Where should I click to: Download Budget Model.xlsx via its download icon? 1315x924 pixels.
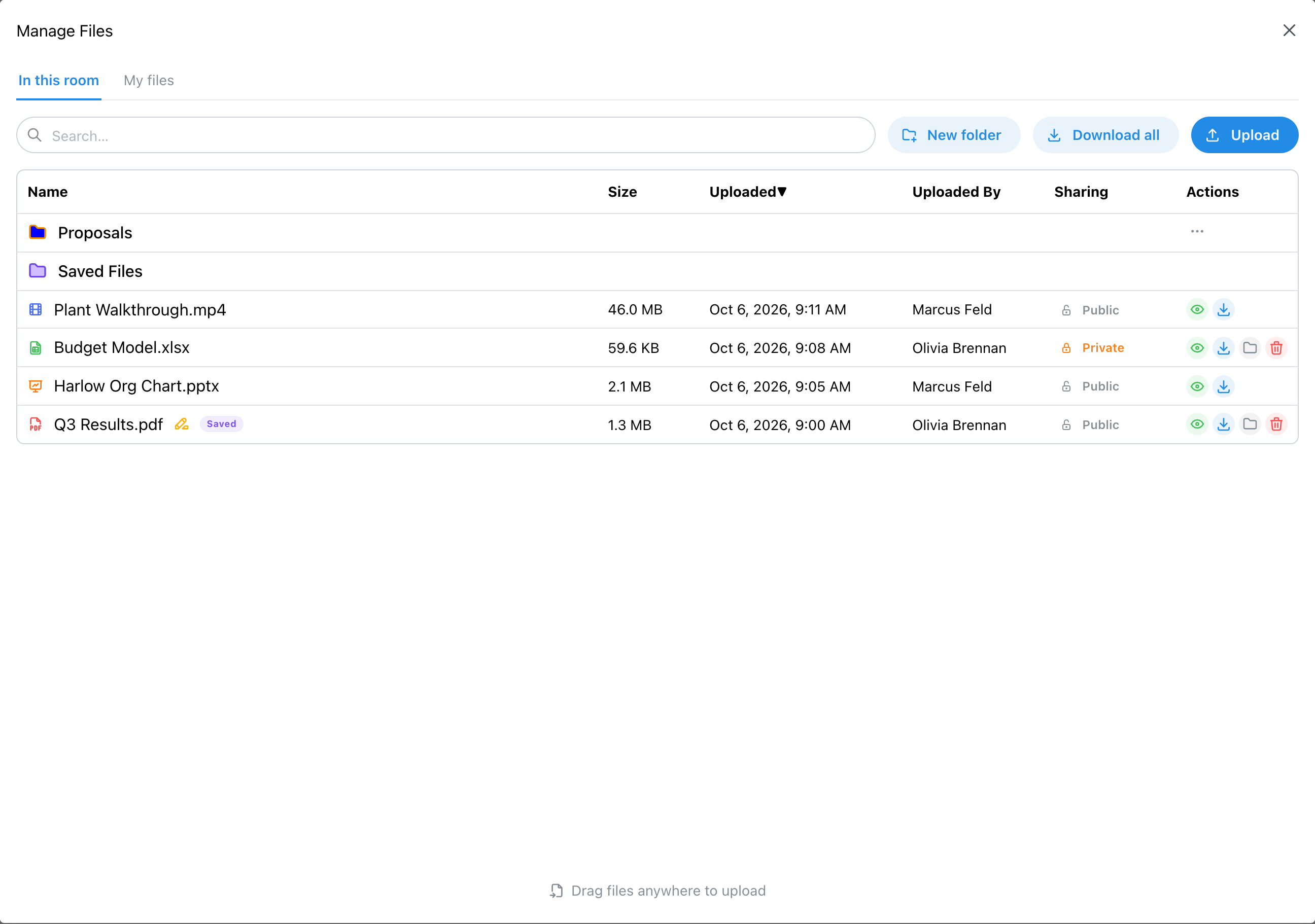coord(1223,348)
